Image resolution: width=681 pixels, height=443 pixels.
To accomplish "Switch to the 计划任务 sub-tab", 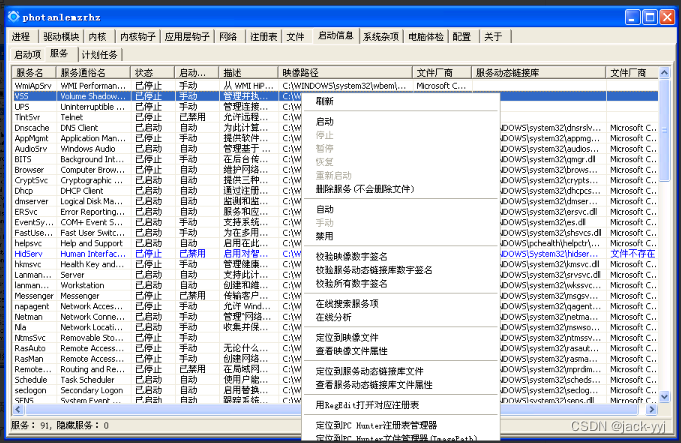I will coord(100,55).
